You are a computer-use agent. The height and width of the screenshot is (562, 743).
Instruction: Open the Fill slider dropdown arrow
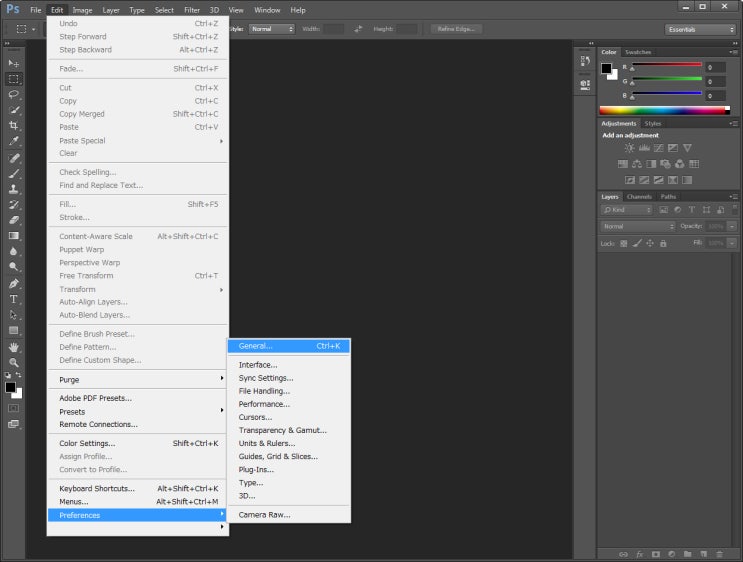tap(732, 243)
